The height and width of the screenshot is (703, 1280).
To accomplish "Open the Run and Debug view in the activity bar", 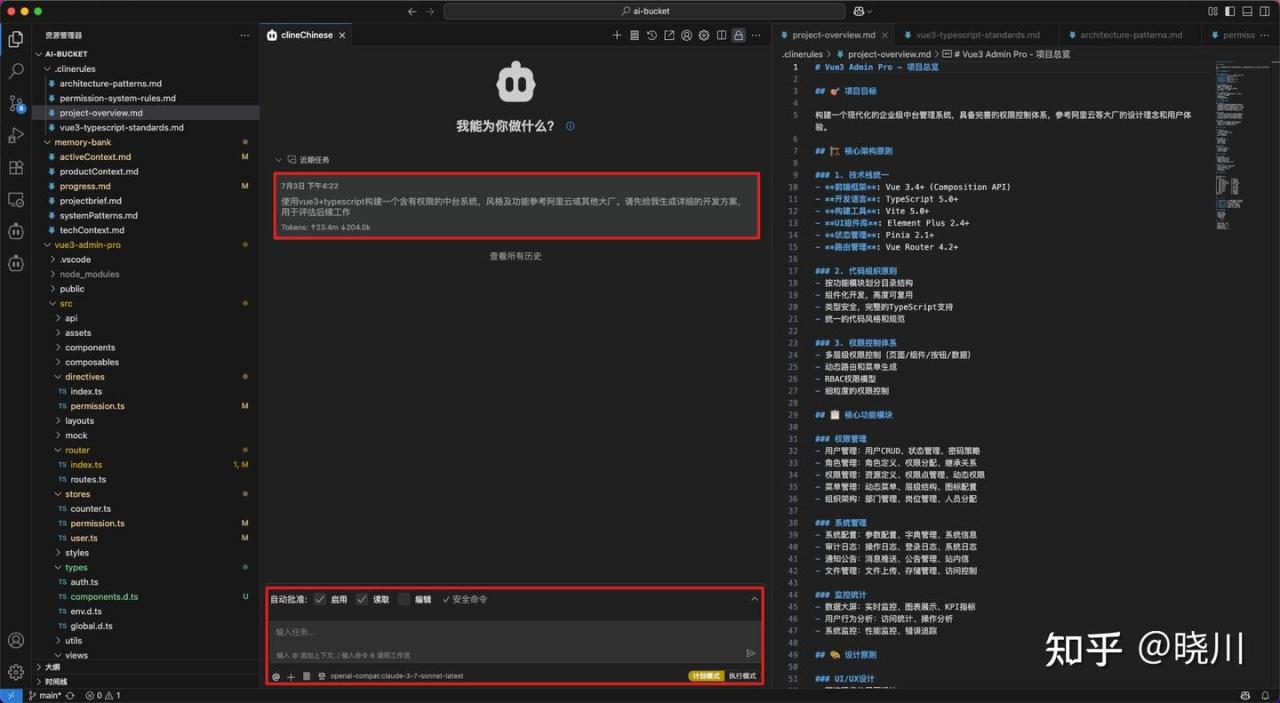I will click(x=16, y=135).
